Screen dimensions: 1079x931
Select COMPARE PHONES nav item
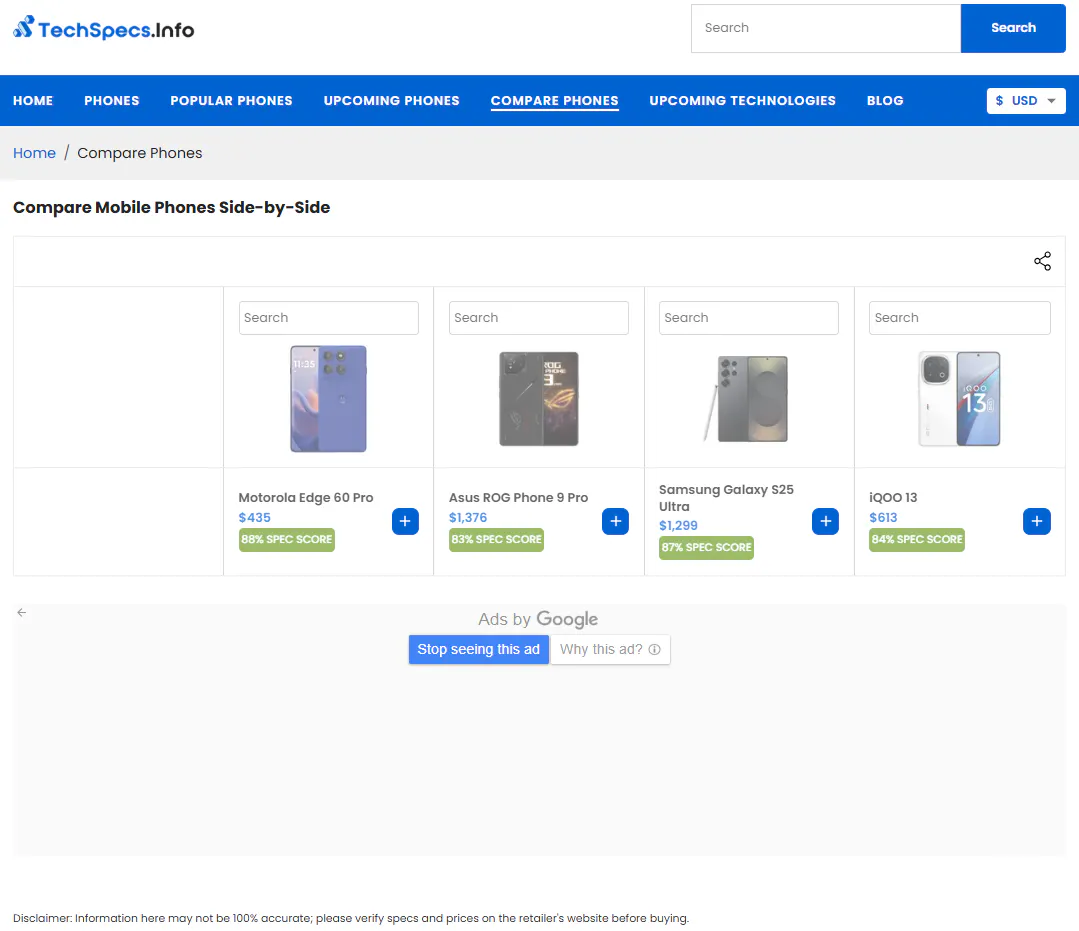[x=555, y=100]
